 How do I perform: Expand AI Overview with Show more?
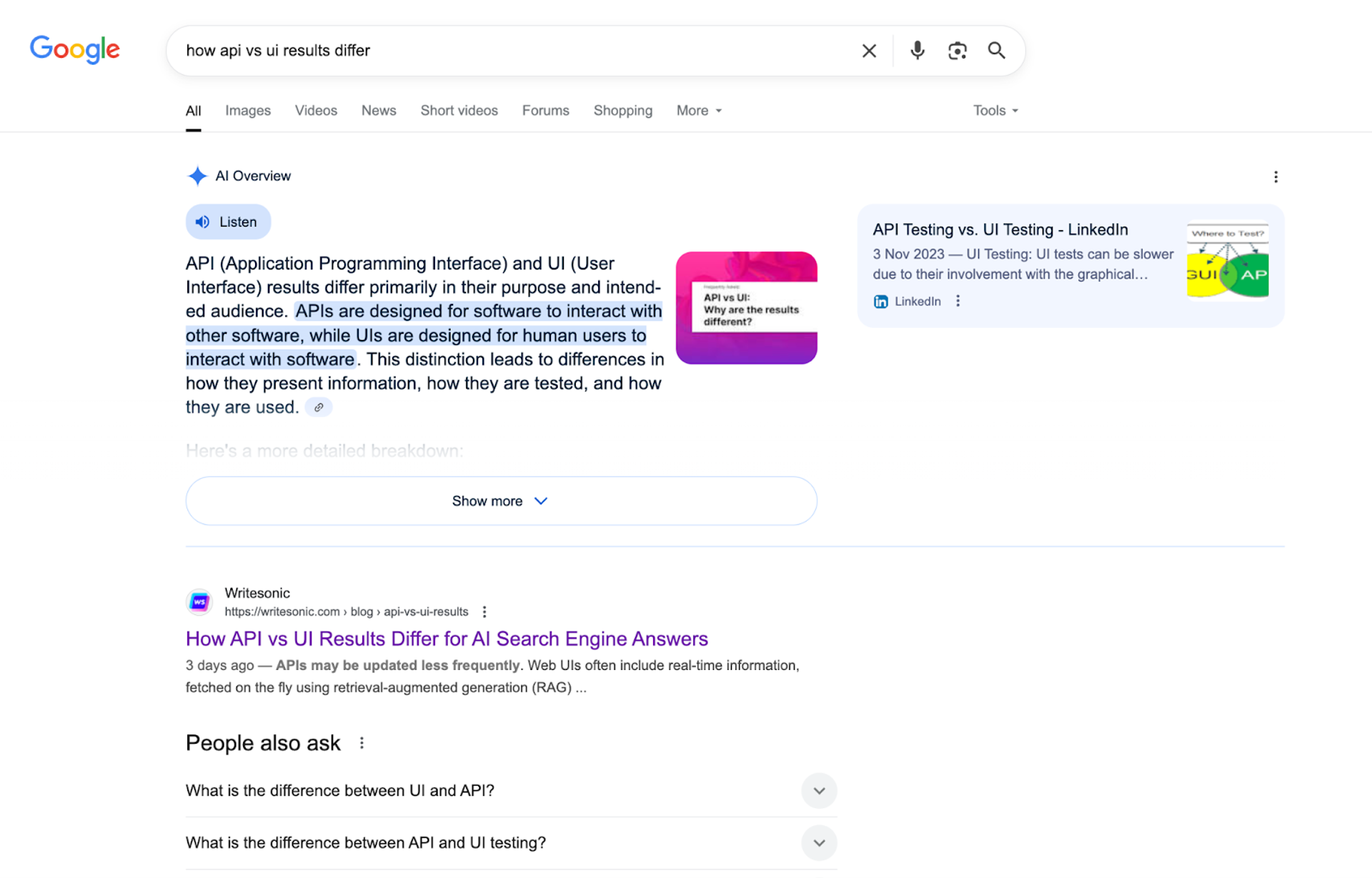click(501, 501)
